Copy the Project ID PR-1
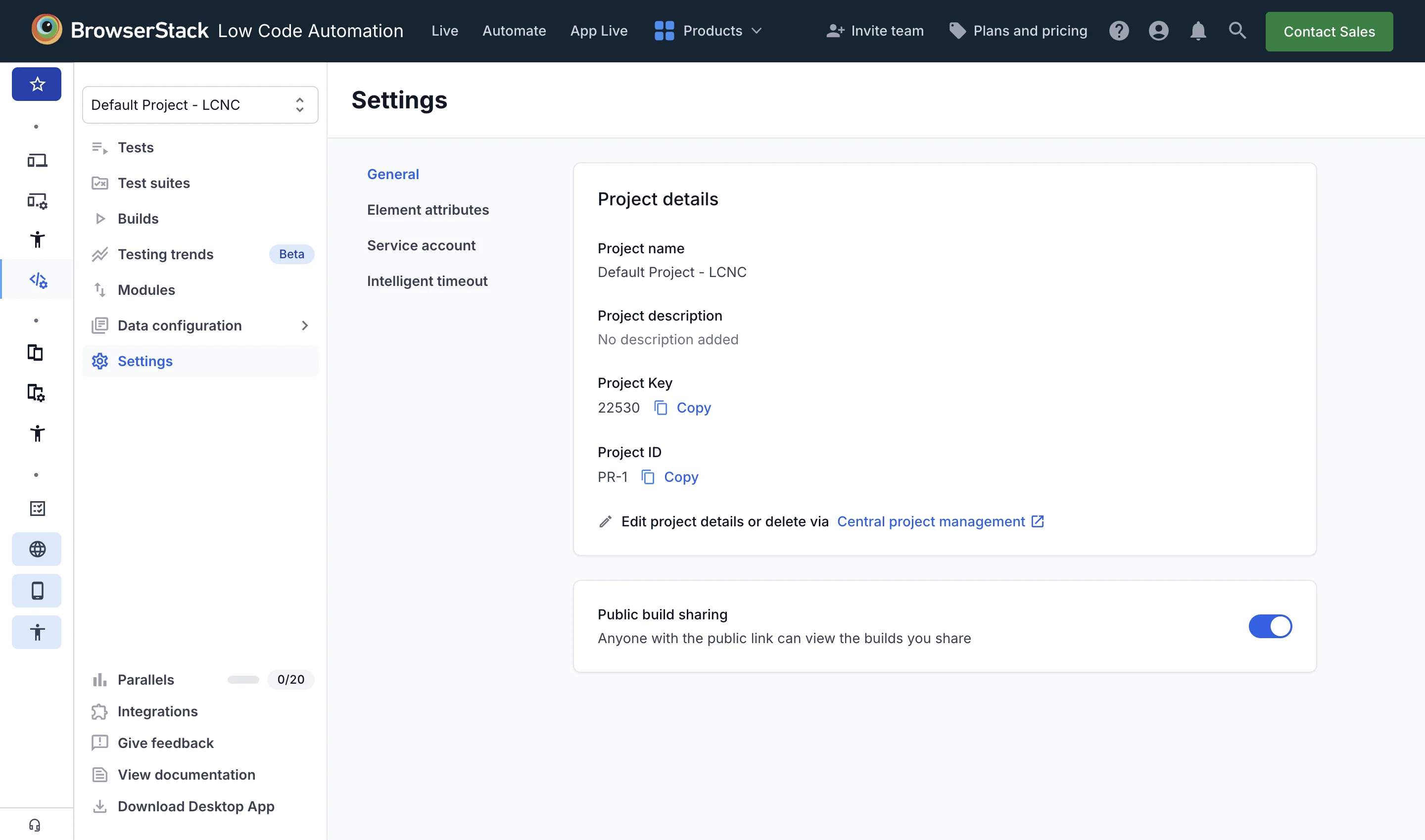The width and height of the screenshot is (1425, 840). pyautogui.click(x=669, y=476)
